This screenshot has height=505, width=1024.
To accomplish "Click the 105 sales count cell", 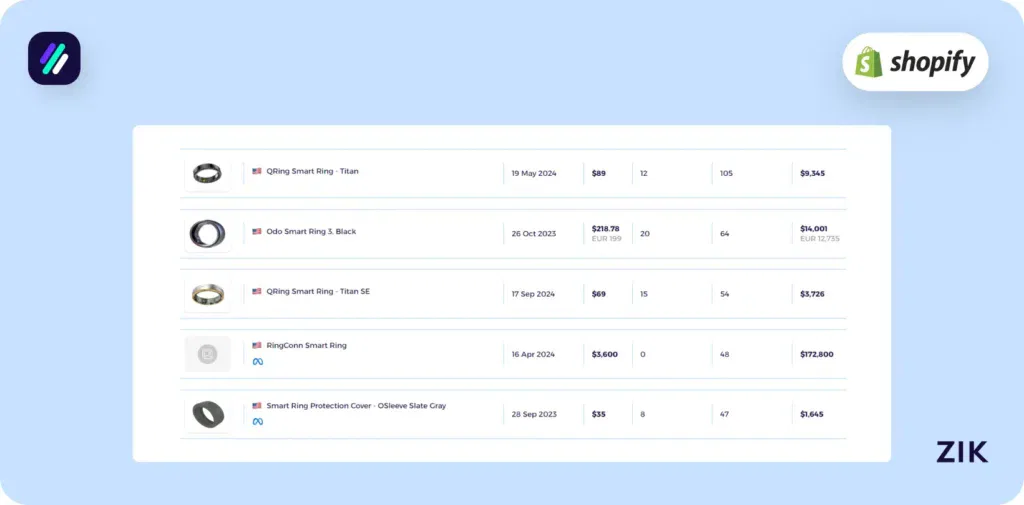I will point(726,174).
